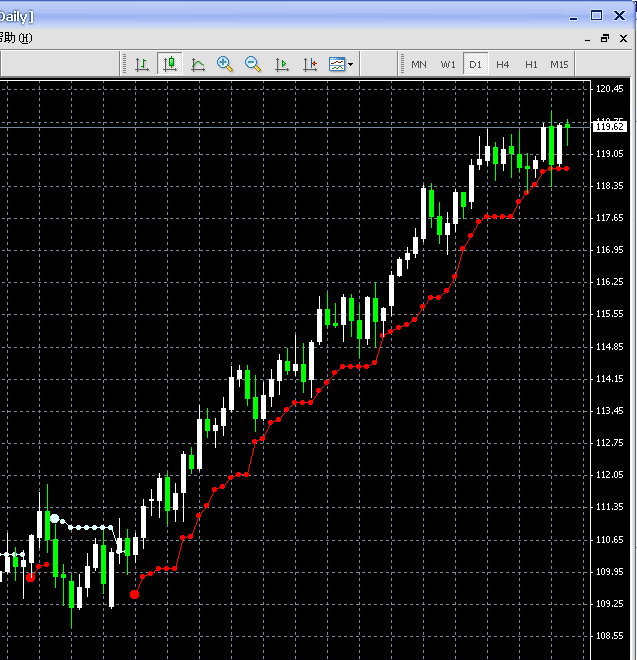The width and height of the screenshot is (637, 660).
Task: Select the Line Chart icon
Action: pos(197,64)
